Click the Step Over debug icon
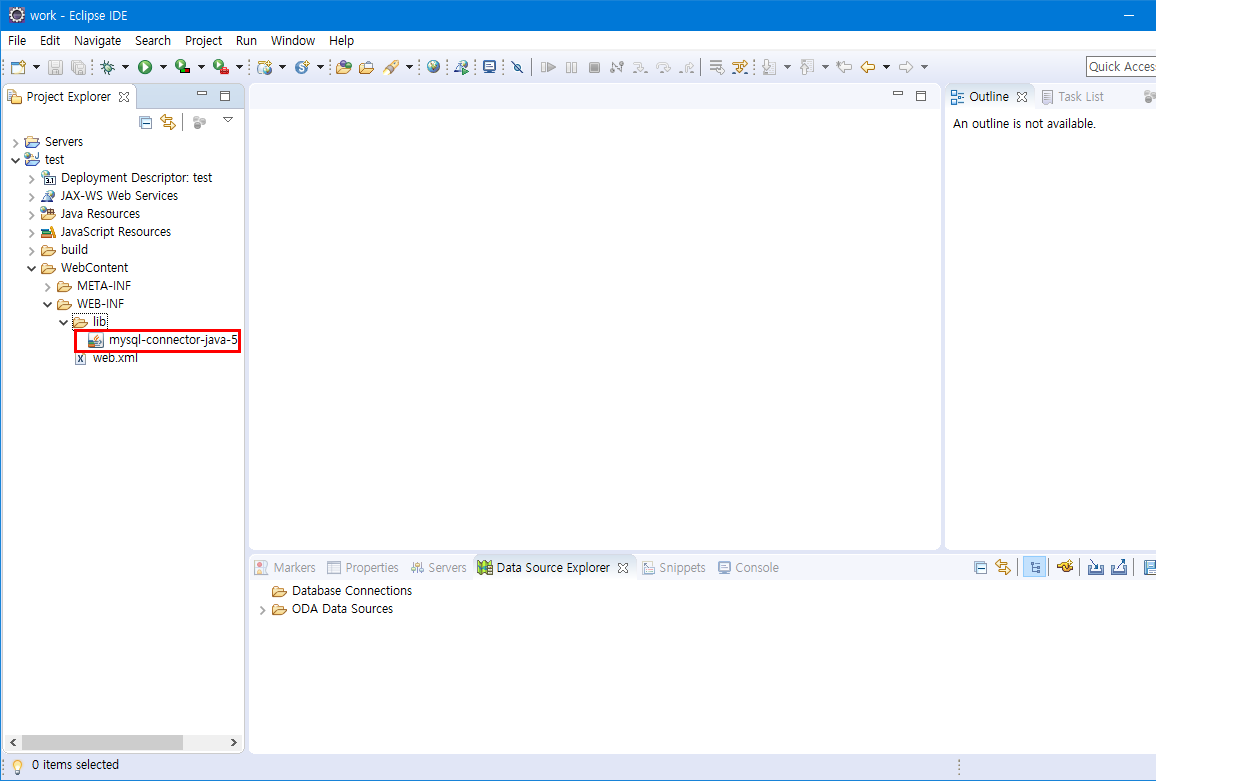1244x781 pixels. (663, 67)
